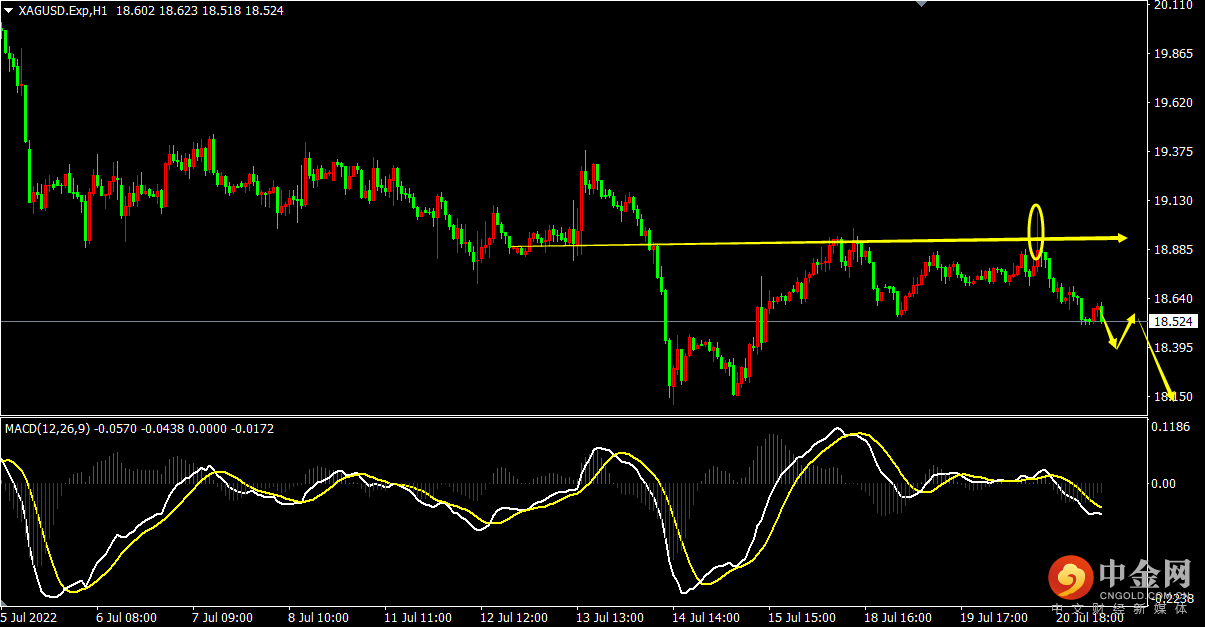Click the 19.620 price axis label
This screenshot has width=1205, height=627.
[1173, 103]
